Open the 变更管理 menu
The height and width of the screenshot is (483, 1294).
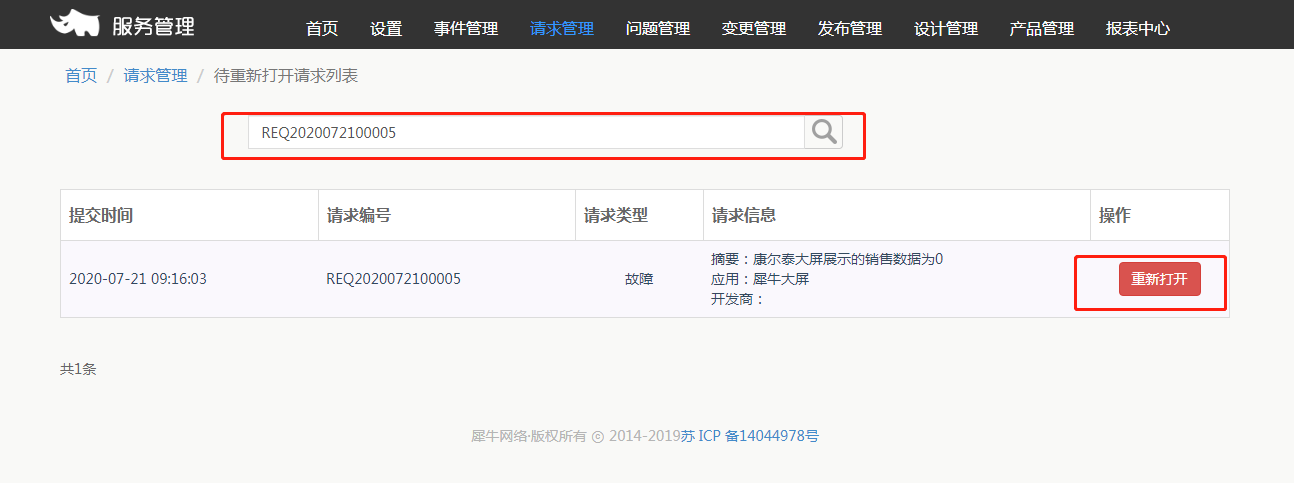[754, 29]
